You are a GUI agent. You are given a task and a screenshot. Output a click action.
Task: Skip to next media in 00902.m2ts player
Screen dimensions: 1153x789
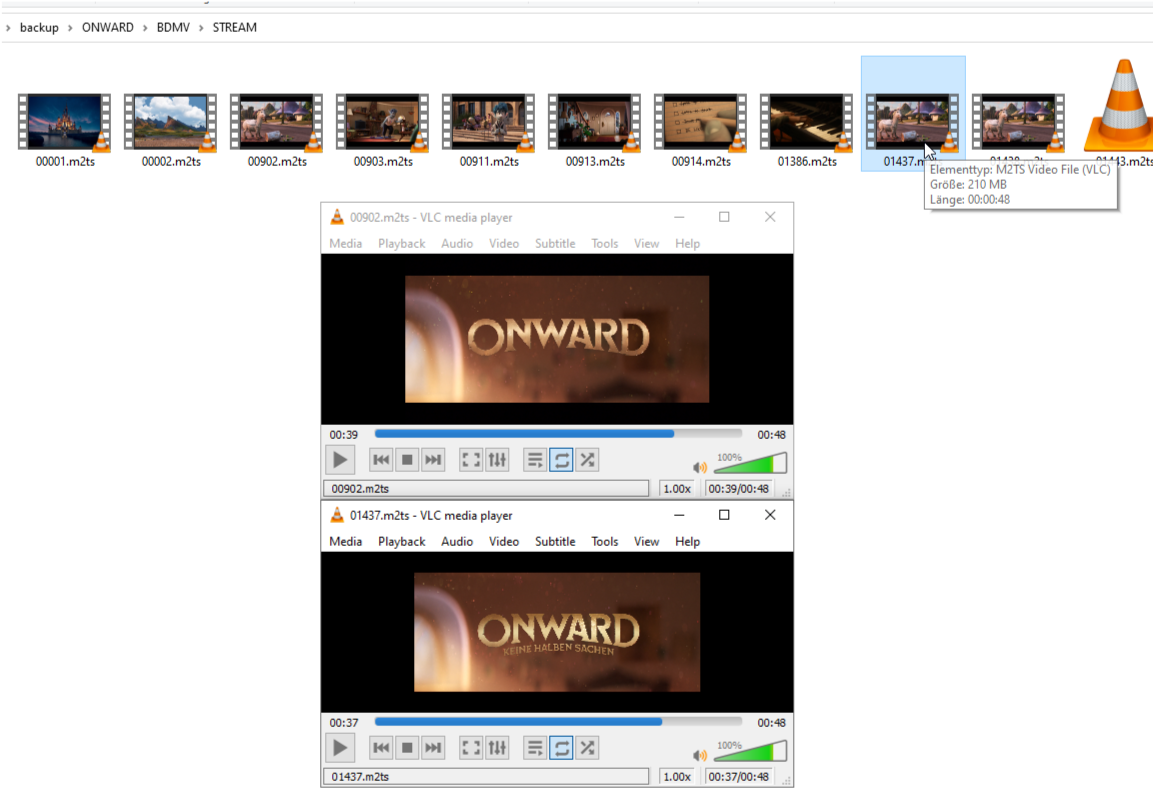pos(433,460)
